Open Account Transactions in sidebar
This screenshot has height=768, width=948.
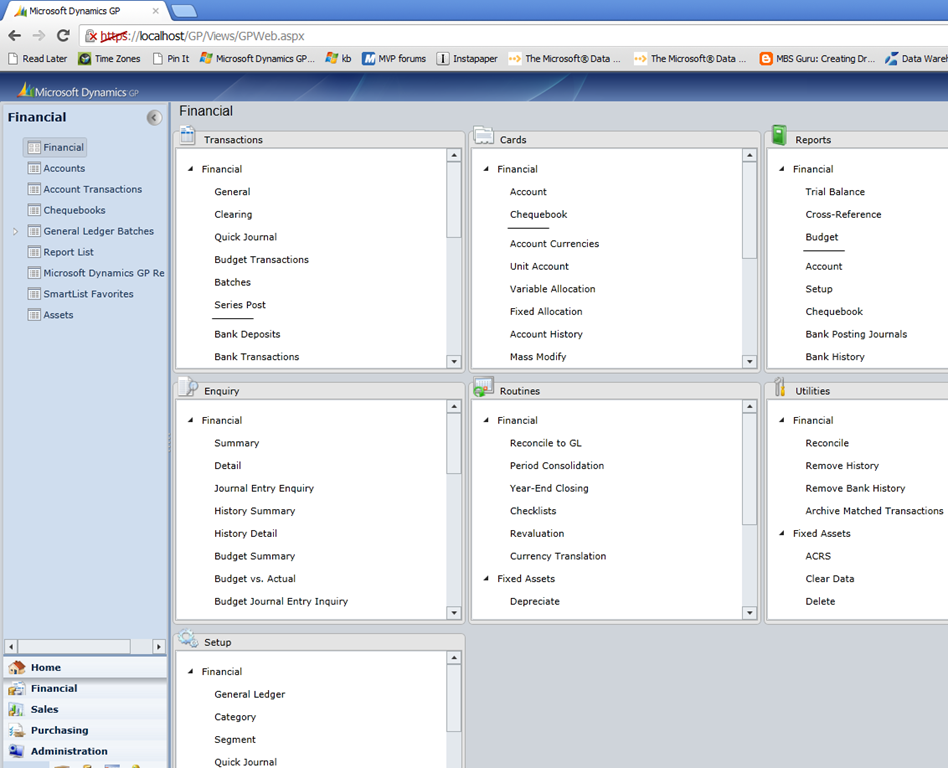[93, 189]
